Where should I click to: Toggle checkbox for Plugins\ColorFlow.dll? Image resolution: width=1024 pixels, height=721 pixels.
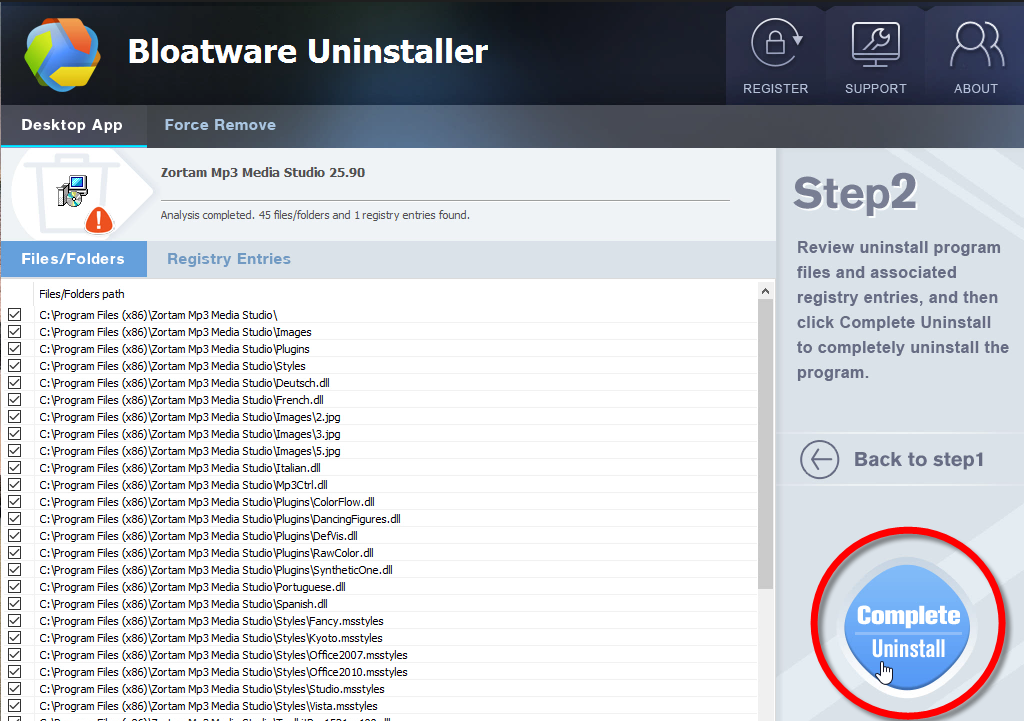coord(14,502)
